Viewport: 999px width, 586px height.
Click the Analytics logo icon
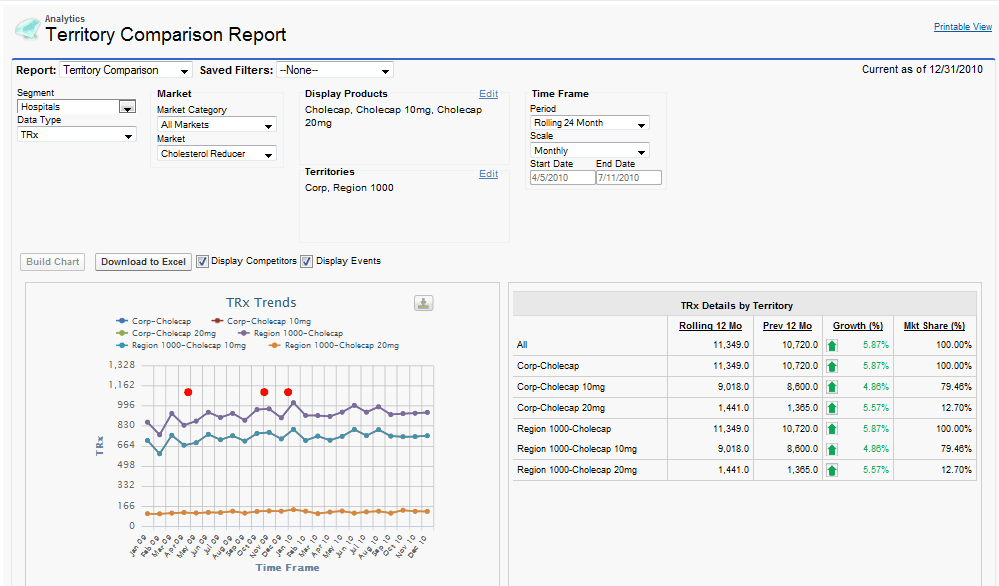pos(27,29)
